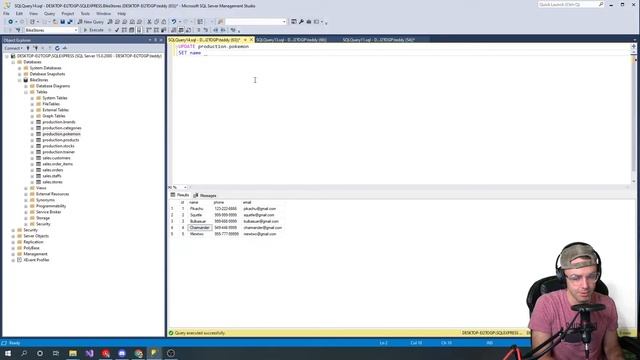
Task: Select the sales.stores table
Action: coord(52,182)
